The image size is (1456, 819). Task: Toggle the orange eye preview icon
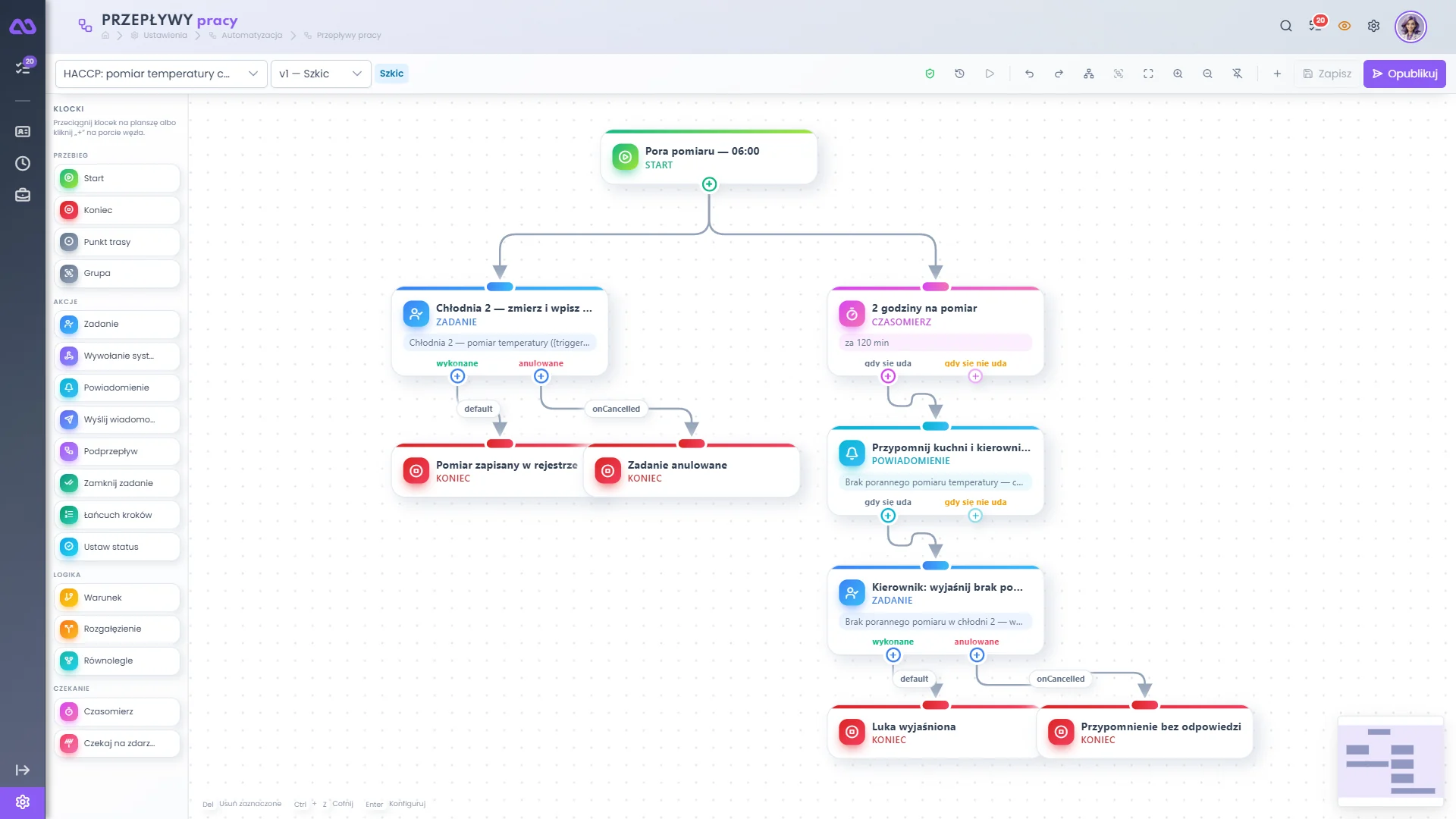(x=1345, y=26)
